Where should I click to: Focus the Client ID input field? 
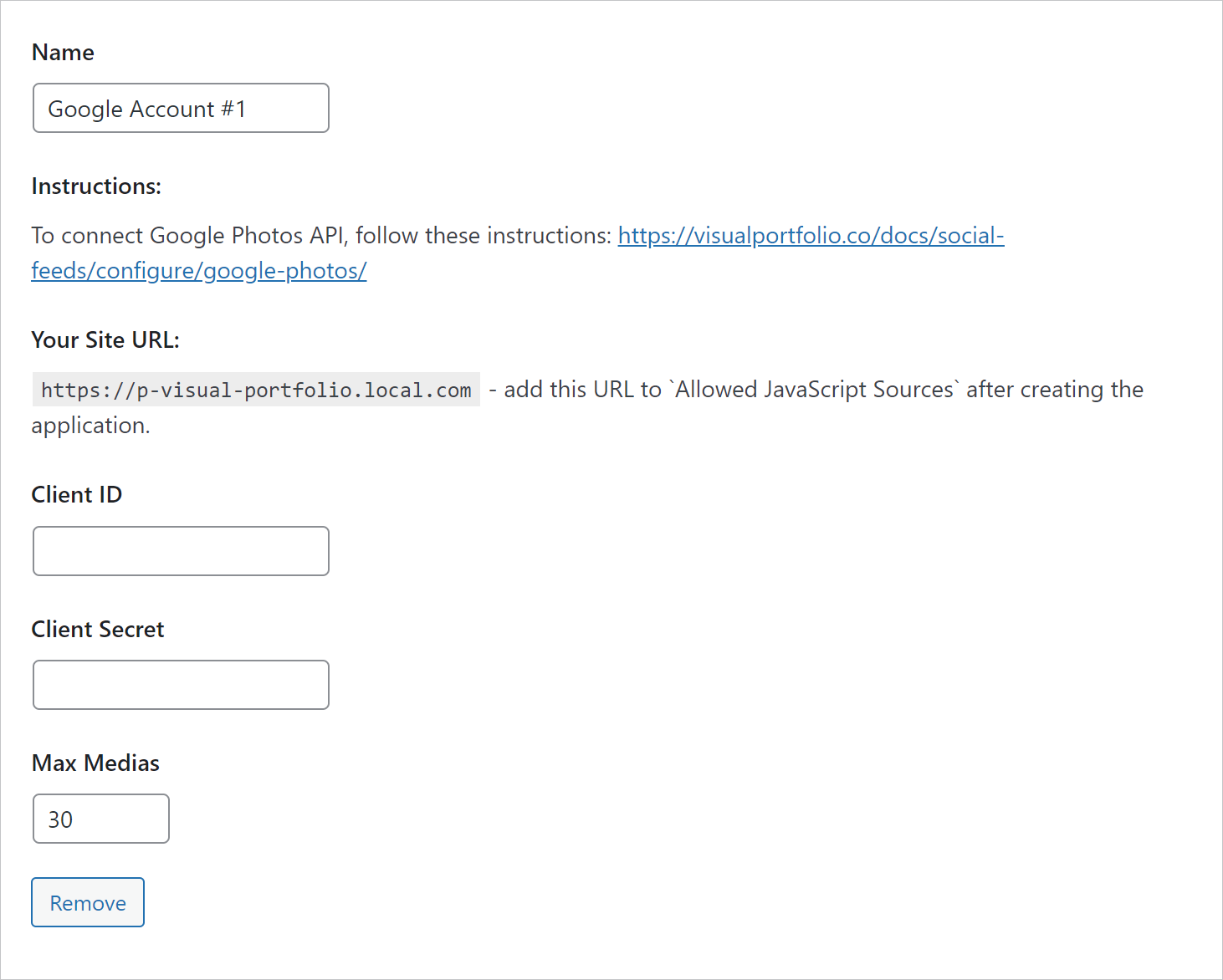click(181, 551)
